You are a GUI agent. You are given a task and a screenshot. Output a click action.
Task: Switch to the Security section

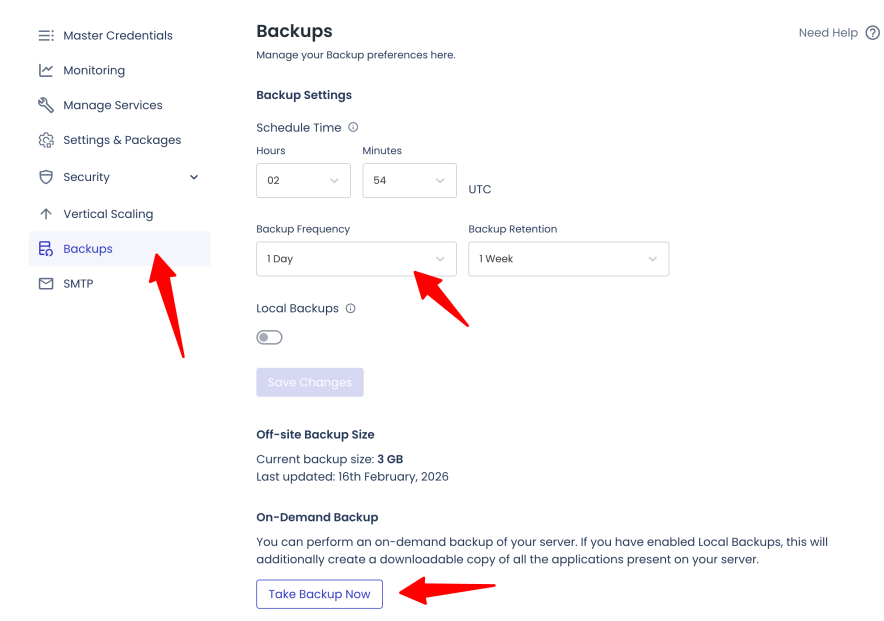tap(86, 177)
